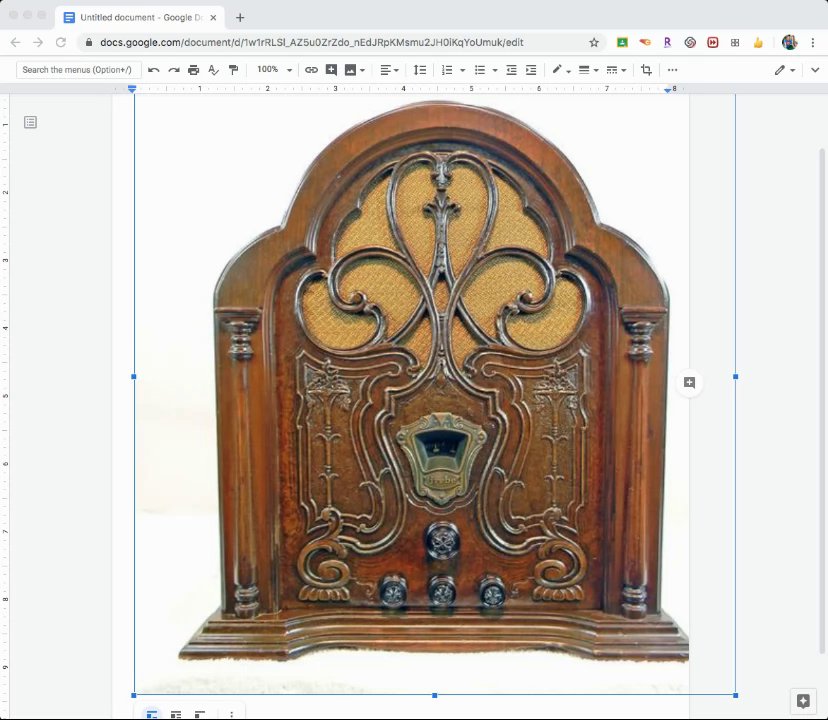Click the Insert image toolbar icon
828x720 pixels.
click(350, 70)
